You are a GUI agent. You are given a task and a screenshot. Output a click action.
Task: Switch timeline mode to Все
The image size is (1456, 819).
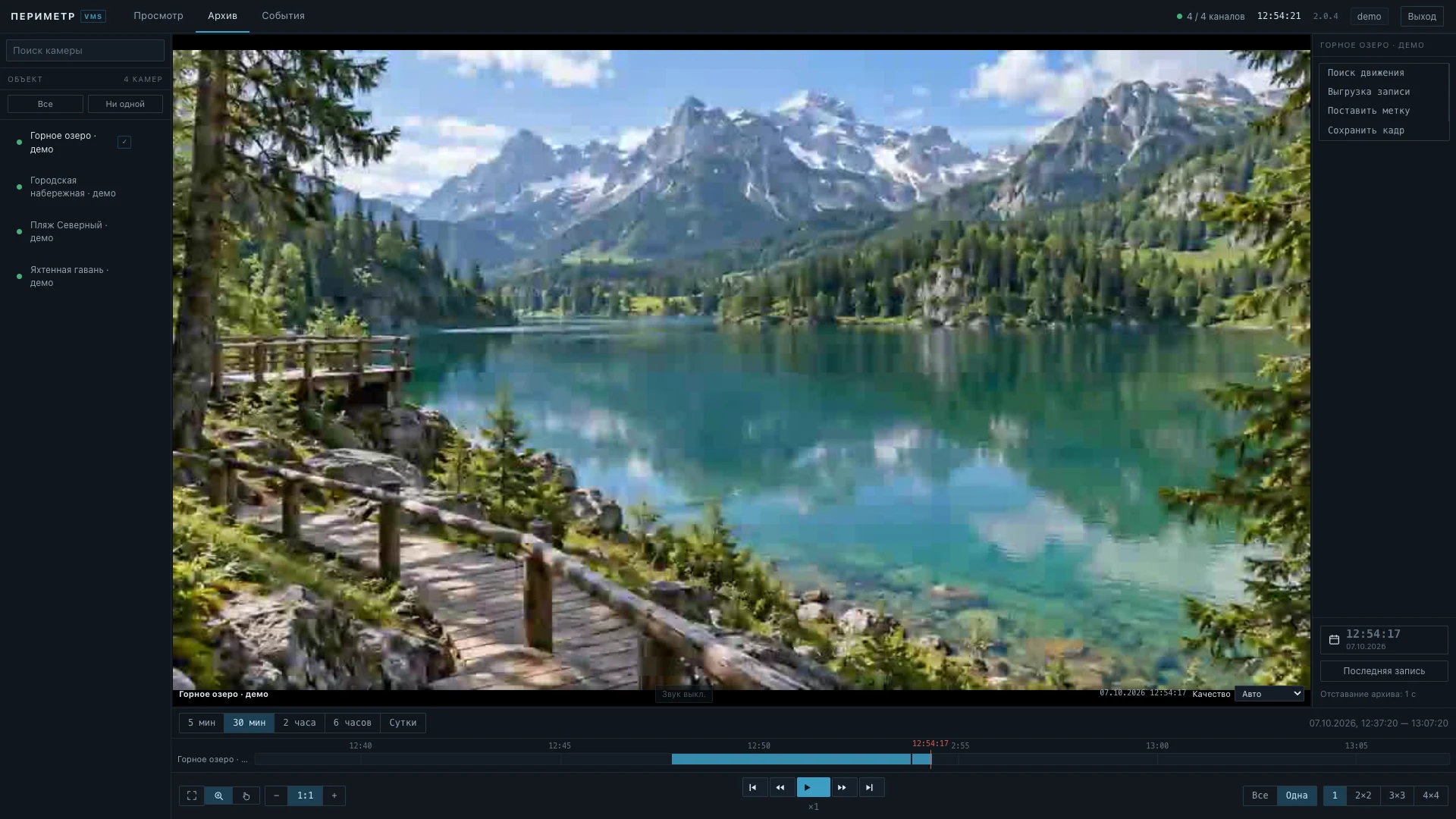click(1260, 795)
